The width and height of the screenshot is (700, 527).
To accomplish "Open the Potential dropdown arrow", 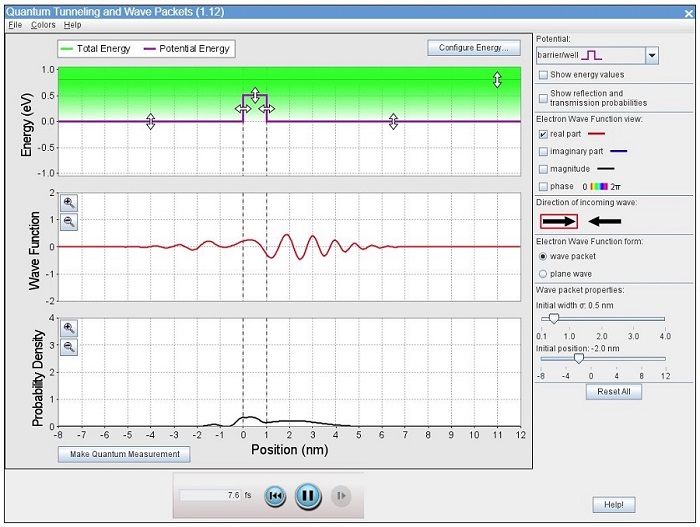I will 652,55.
